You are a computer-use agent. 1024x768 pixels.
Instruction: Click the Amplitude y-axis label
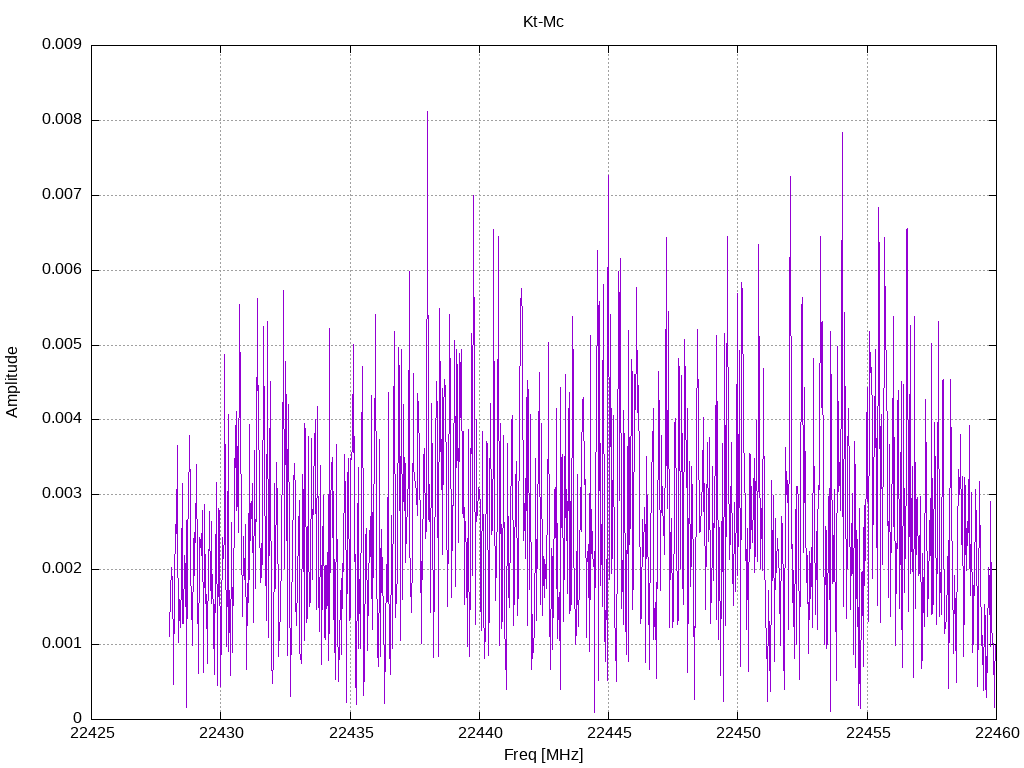(12, 382)
